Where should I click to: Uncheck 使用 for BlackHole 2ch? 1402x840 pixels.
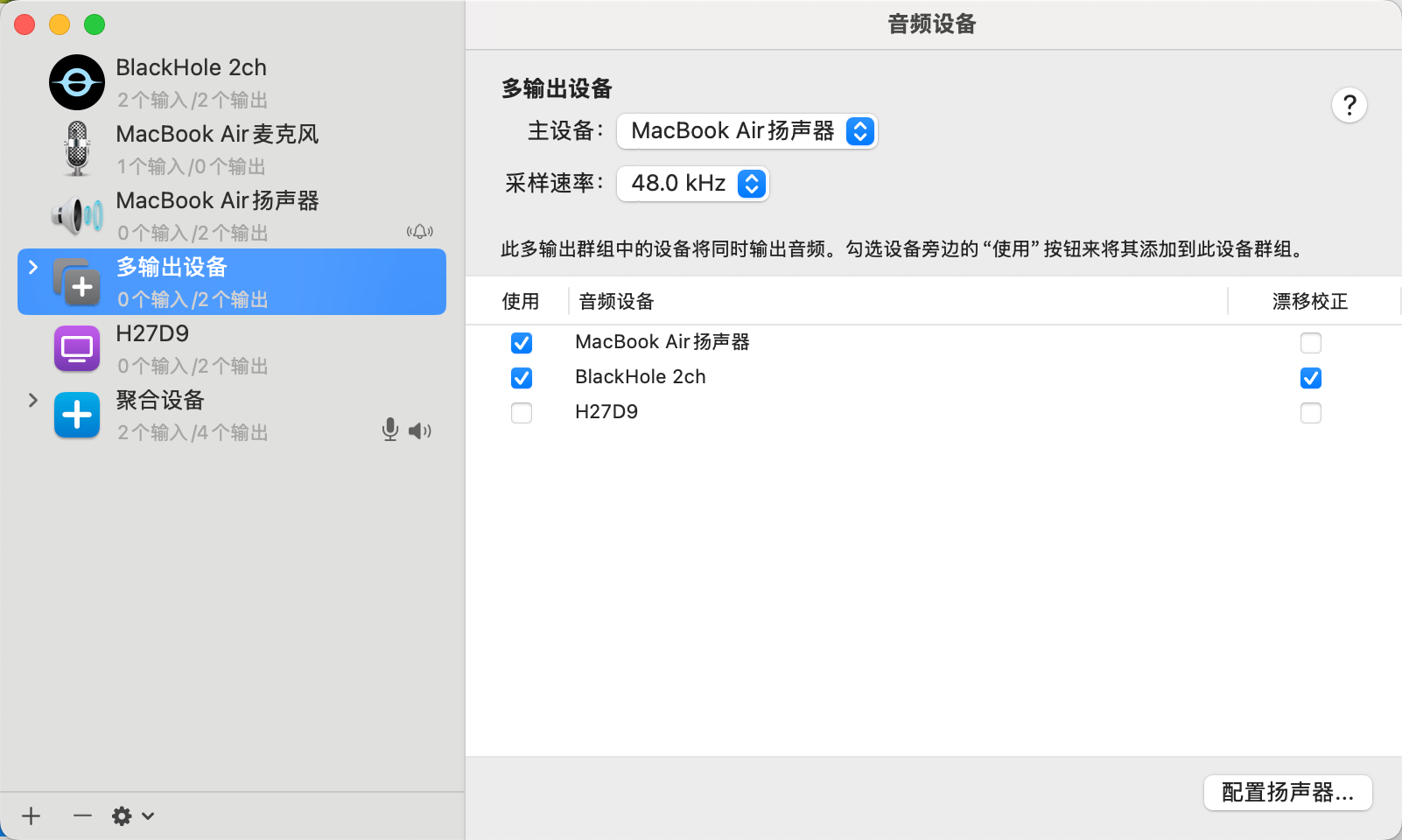click(522, 378)
